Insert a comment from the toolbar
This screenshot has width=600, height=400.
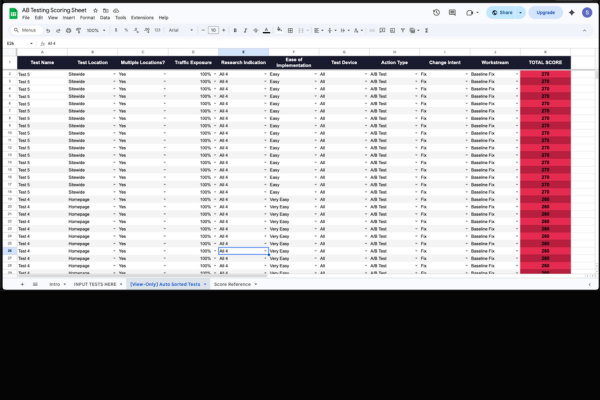[x=382, y=30]
